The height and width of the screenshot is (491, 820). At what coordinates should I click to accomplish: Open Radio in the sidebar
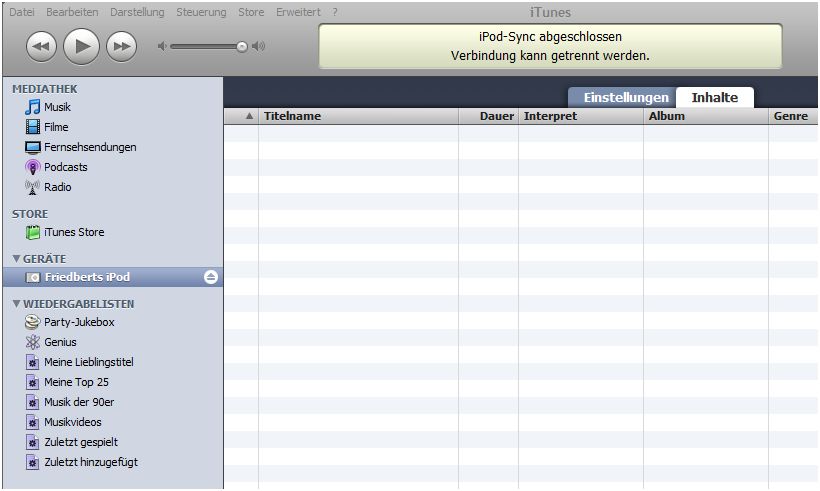tap(57, 187)
